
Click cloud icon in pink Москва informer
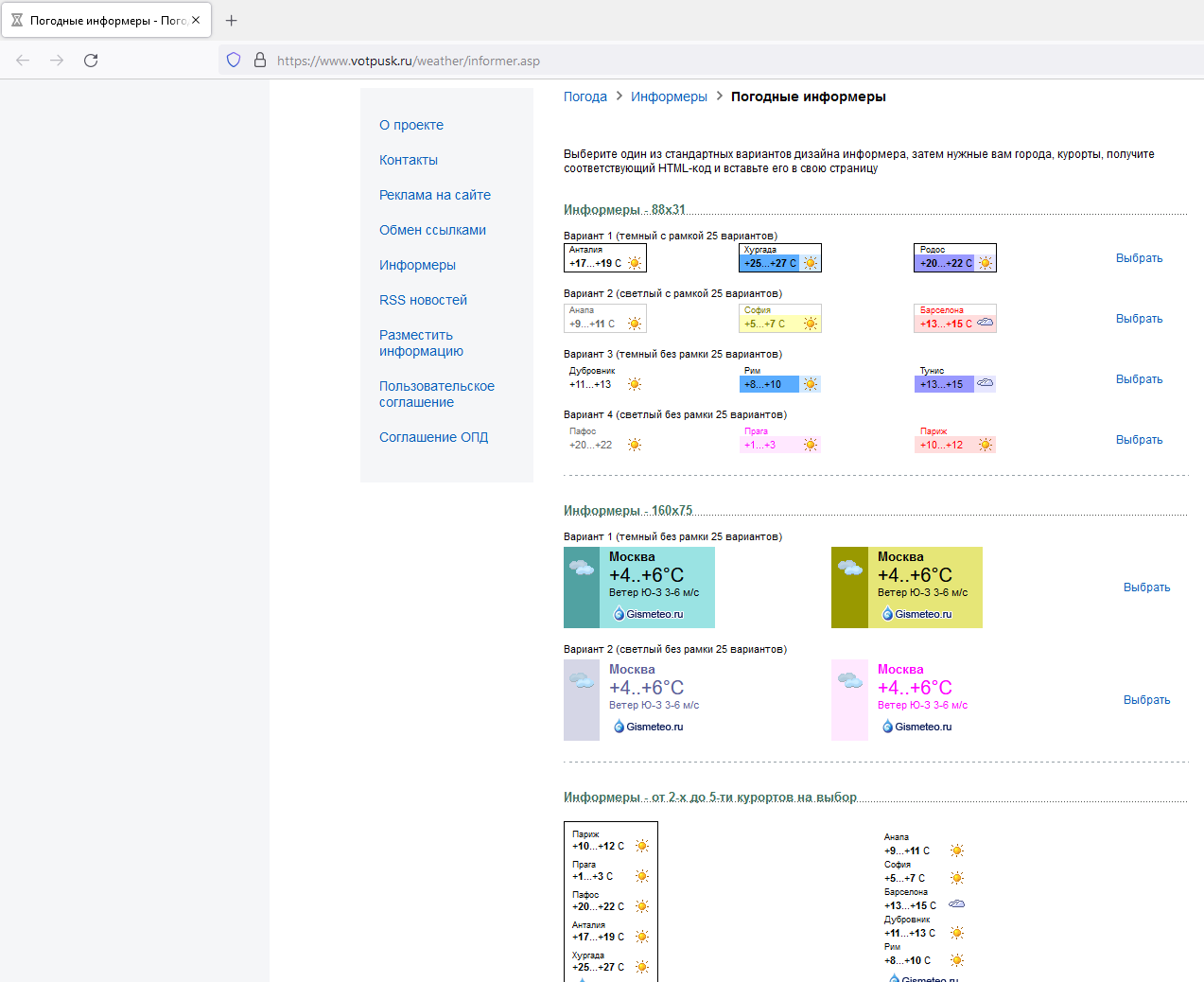850,680
